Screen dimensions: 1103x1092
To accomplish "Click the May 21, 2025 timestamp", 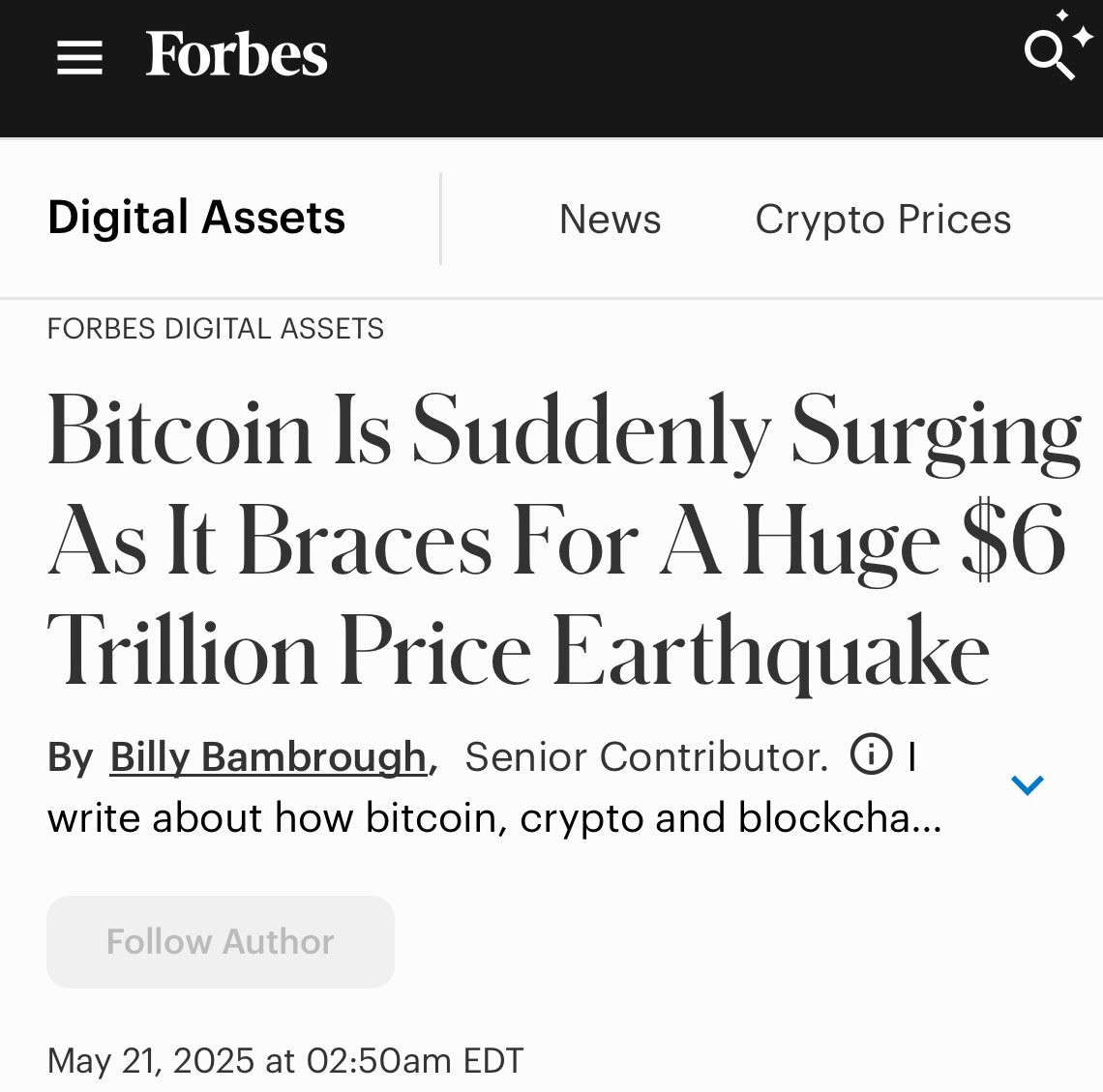I will (284, 1060).
